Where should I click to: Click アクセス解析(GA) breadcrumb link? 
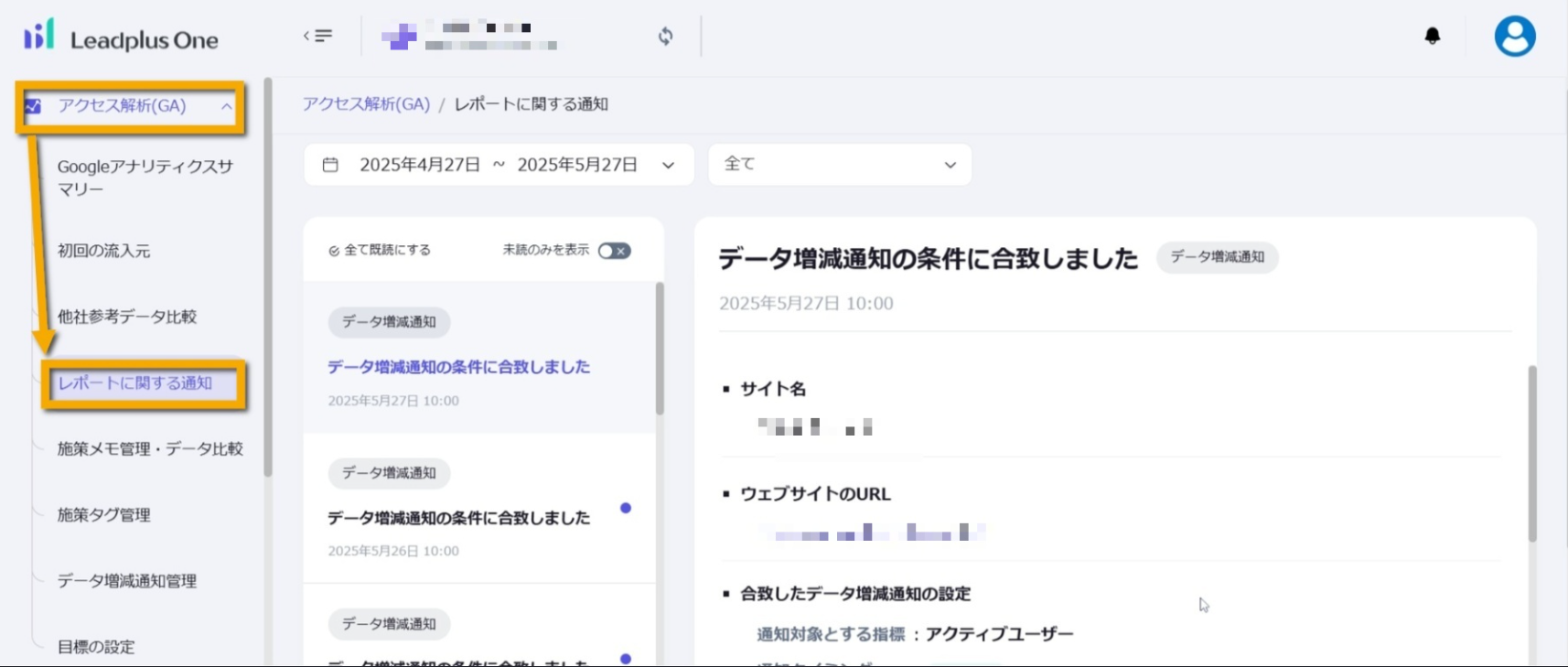tap(366, 104)
